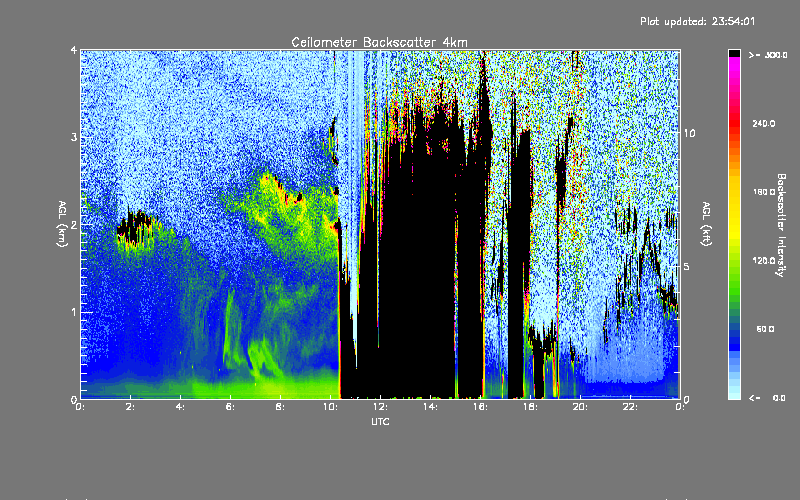Click the 'UTC' x-axis label
Viewport: 800px width, 500px height.
point(380,421)
